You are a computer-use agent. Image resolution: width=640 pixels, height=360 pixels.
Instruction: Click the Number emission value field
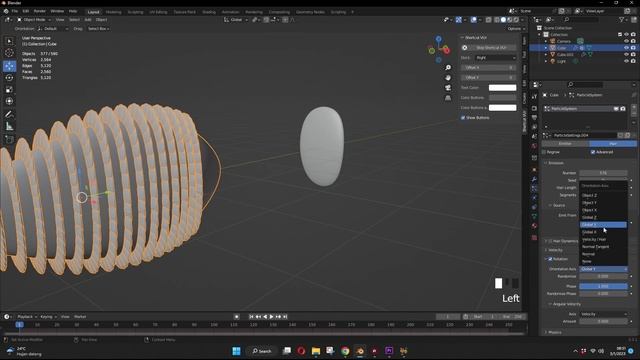[603, 173]
